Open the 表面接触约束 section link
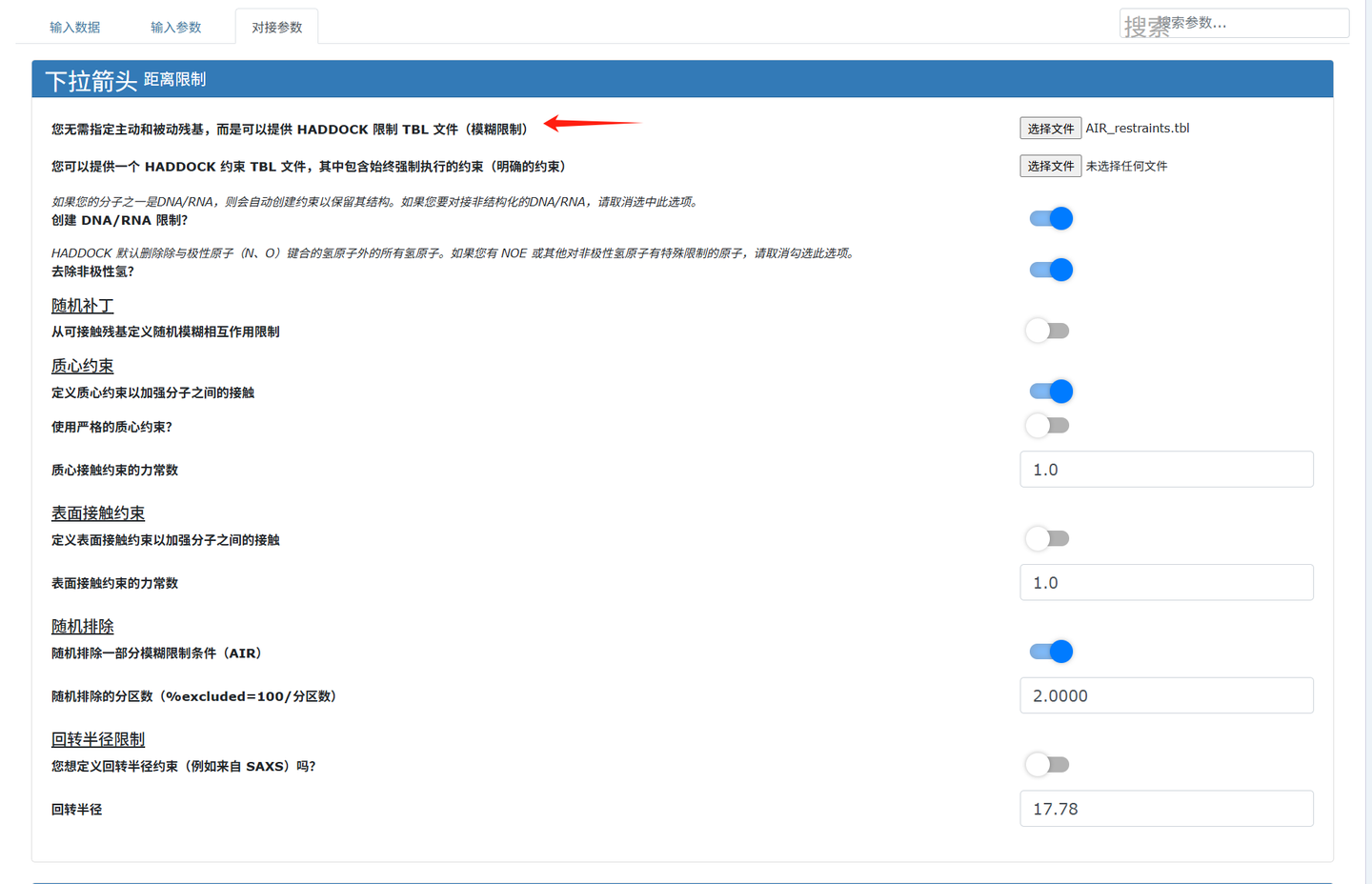Image resolution: width=1372 pixels, height=884 pixels. [98, 512]
